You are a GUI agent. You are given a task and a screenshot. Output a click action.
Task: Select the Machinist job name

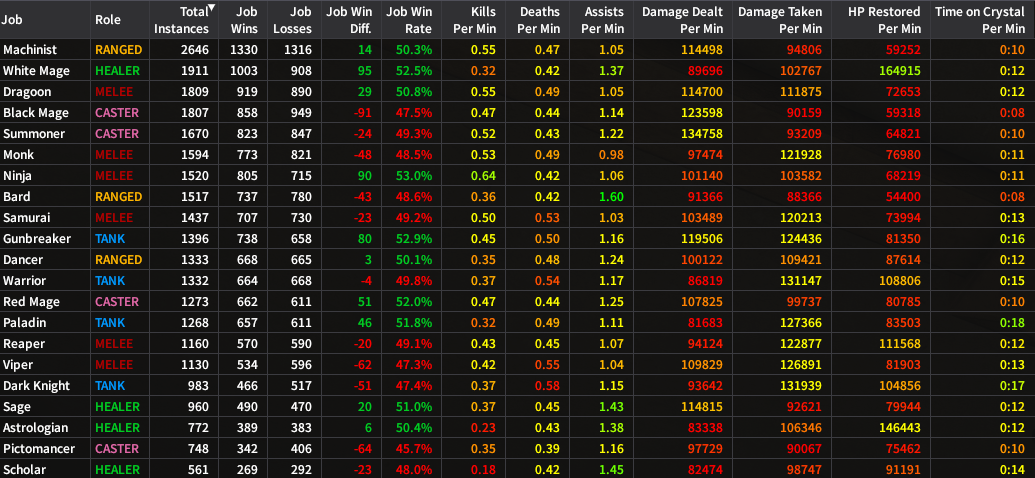click(30, 50)
